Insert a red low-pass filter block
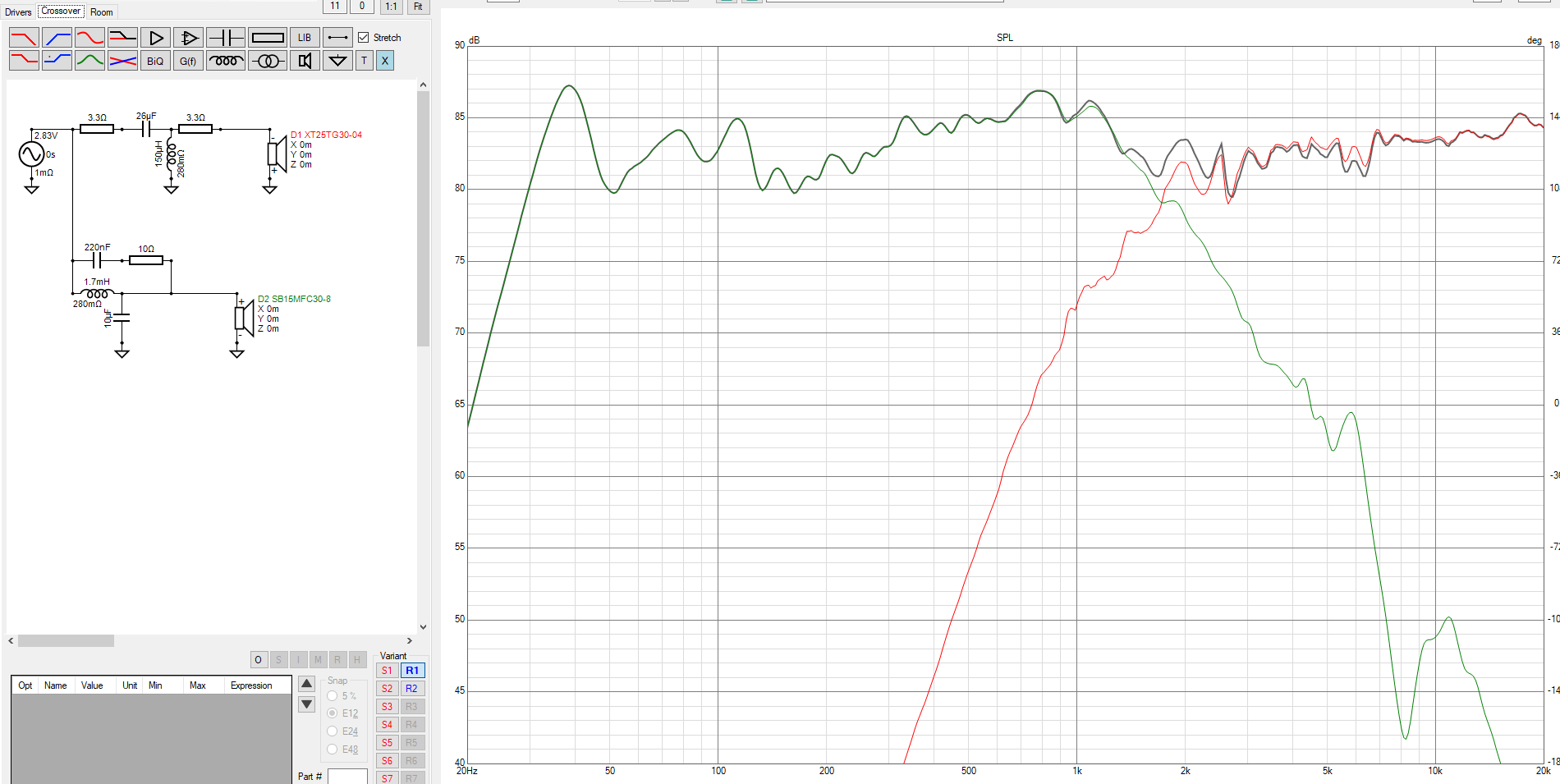Screen dimensions: 1560x784 pos(24,38)
